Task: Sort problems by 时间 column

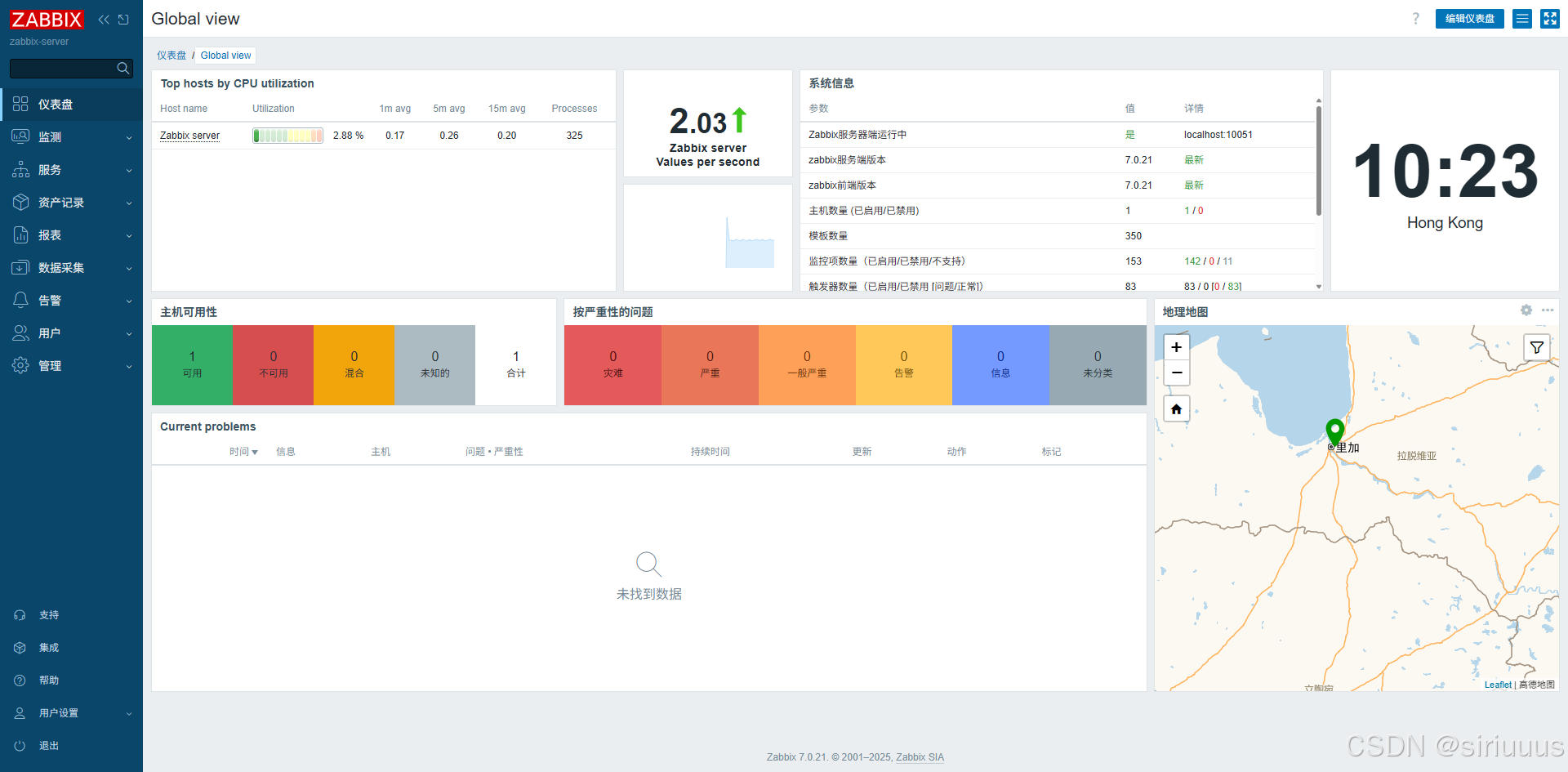Action: click(x=243, y=452)
